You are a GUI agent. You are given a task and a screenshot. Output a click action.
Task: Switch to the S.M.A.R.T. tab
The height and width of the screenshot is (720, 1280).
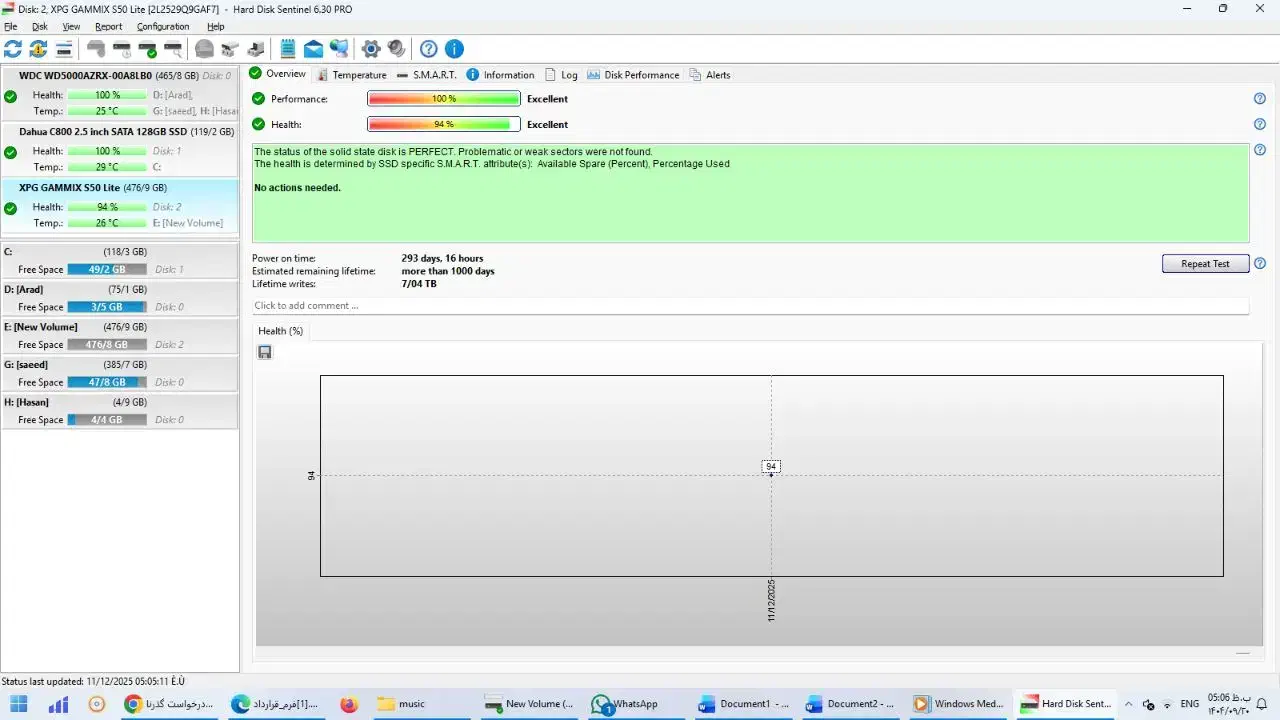426,75
